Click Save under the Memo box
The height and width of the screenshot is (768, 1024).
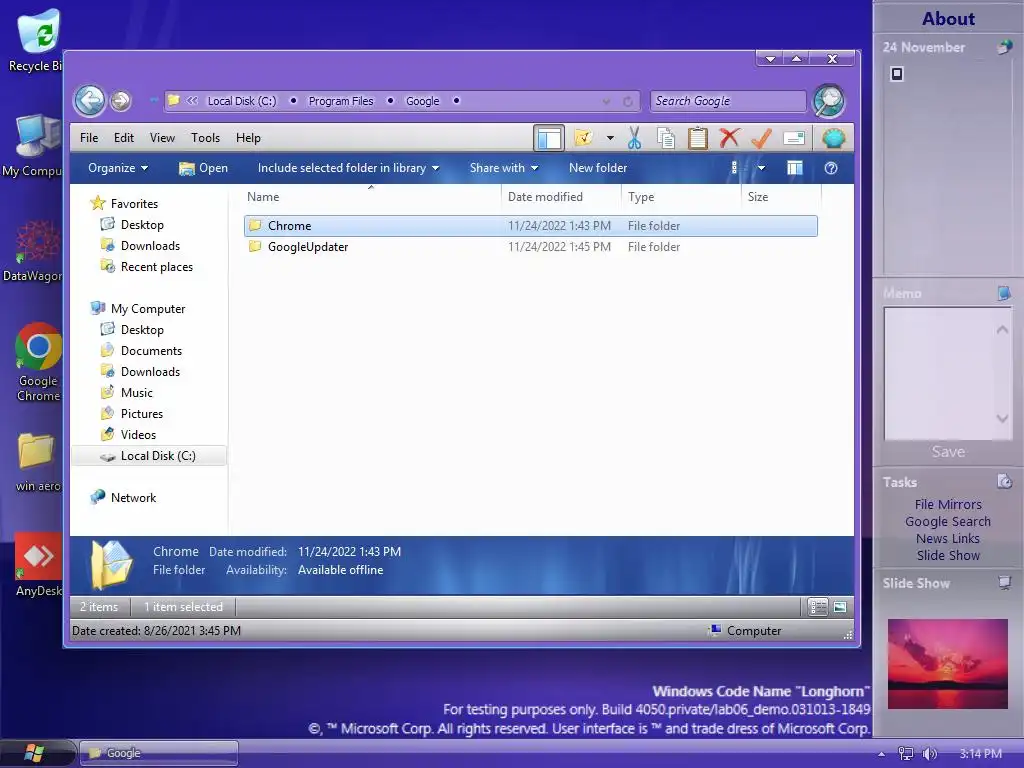tap(948, 451)
